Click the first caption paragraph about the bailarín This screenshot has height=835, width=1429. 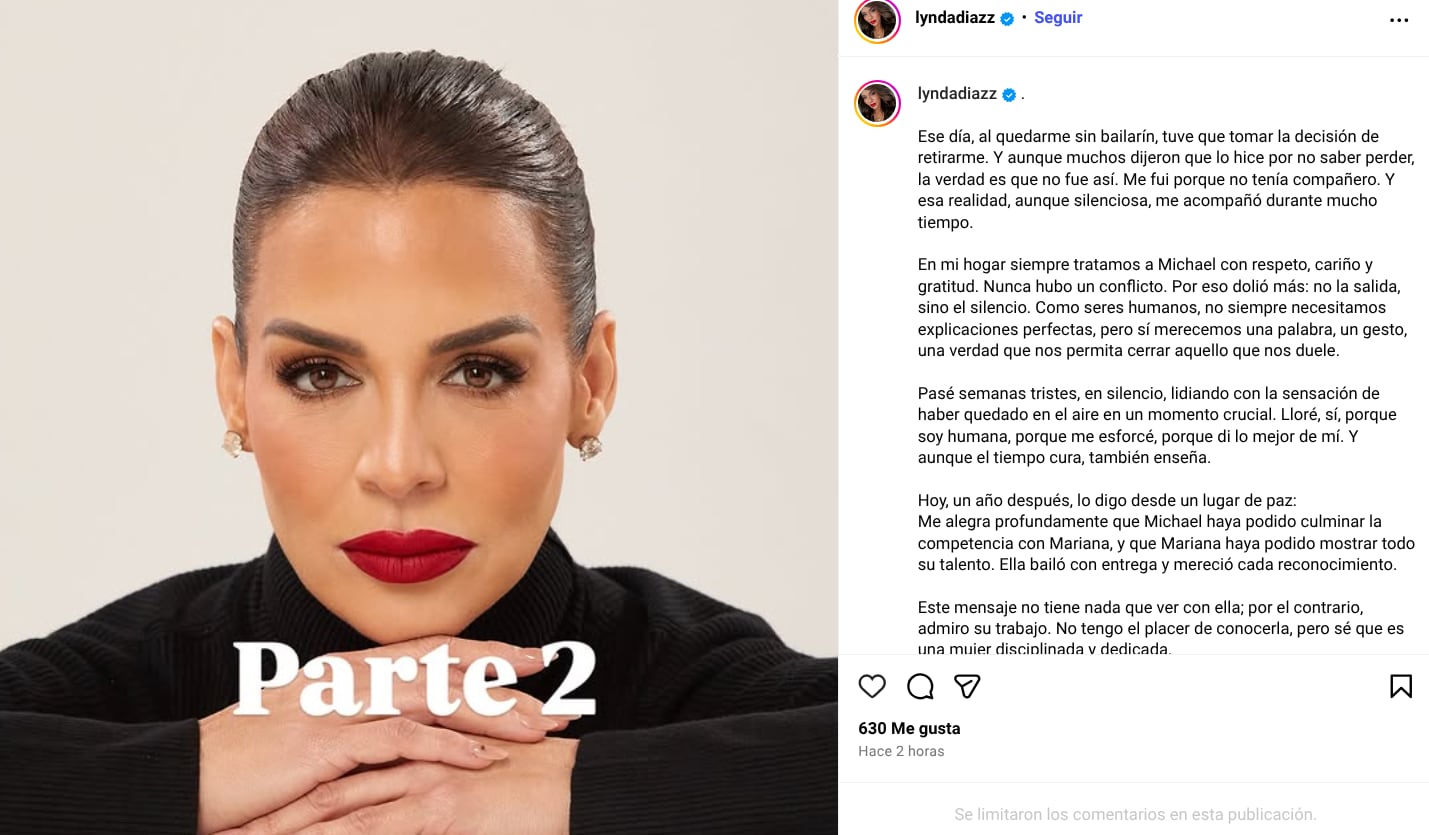[1166, 179]
